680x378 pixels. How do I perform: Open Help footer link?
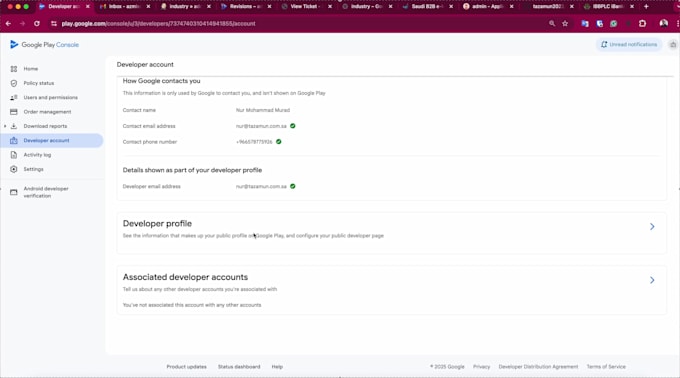(277, 367)
